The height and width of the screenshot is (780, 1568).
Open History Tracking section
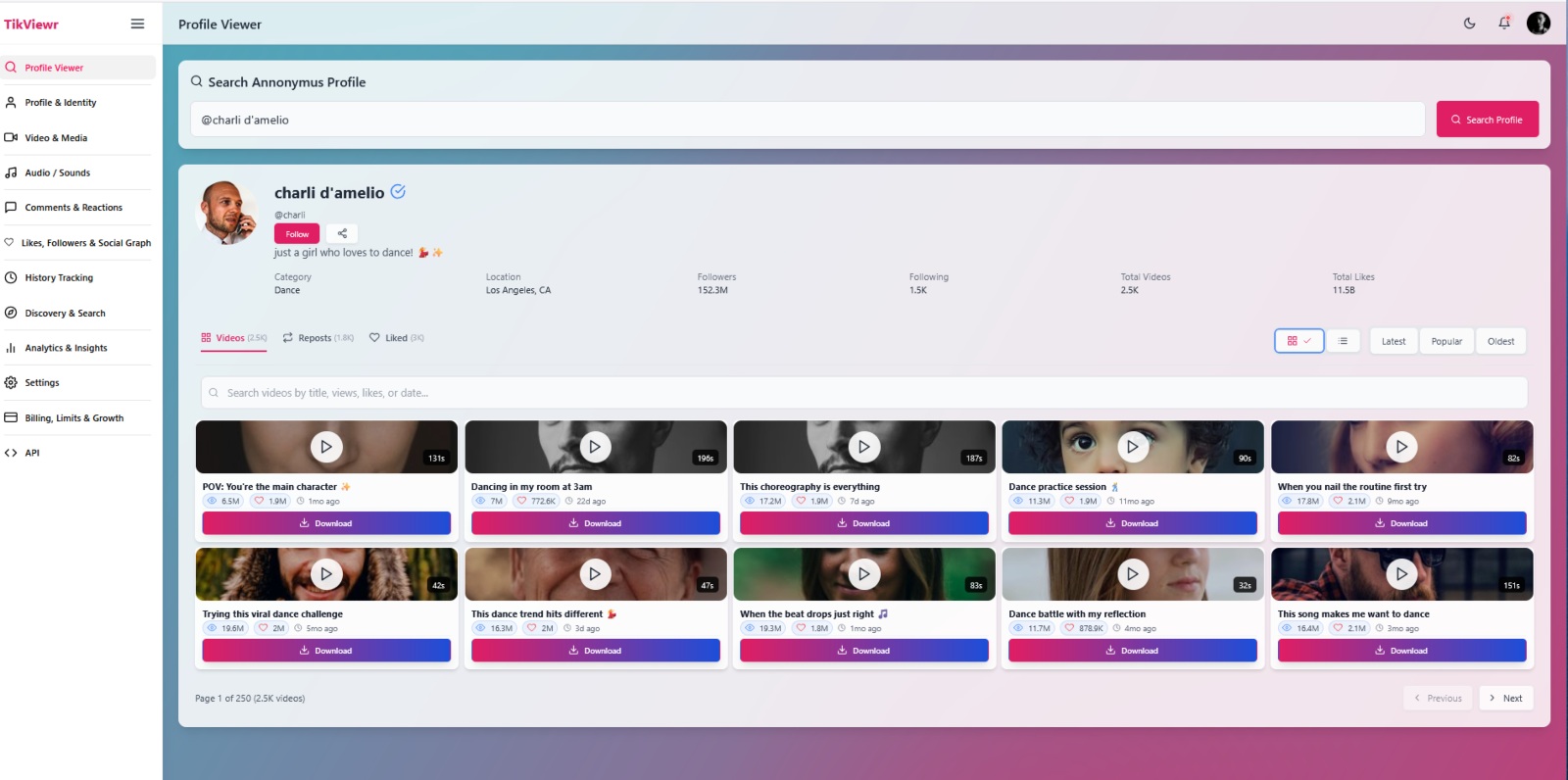pos(78,277)
